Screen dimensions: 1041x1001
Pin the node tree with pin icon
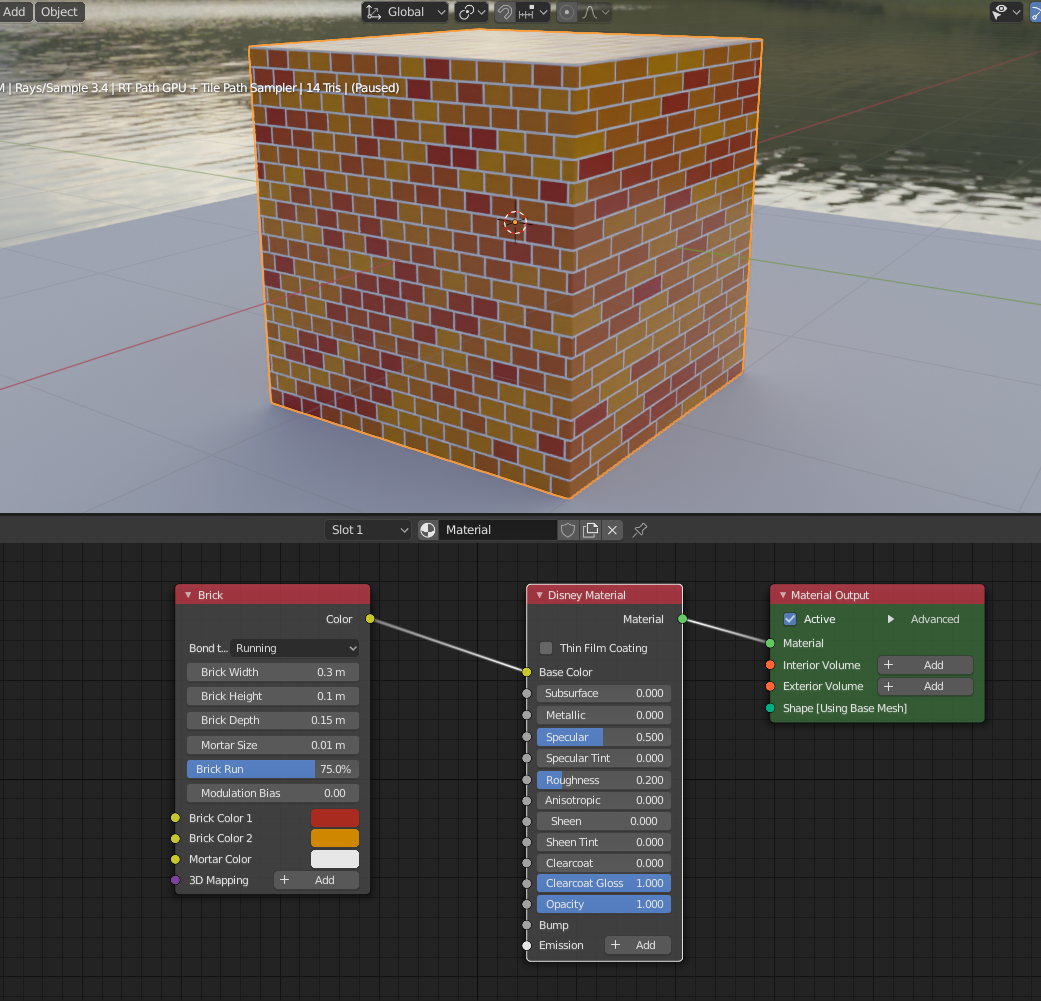tap(640, 530)
